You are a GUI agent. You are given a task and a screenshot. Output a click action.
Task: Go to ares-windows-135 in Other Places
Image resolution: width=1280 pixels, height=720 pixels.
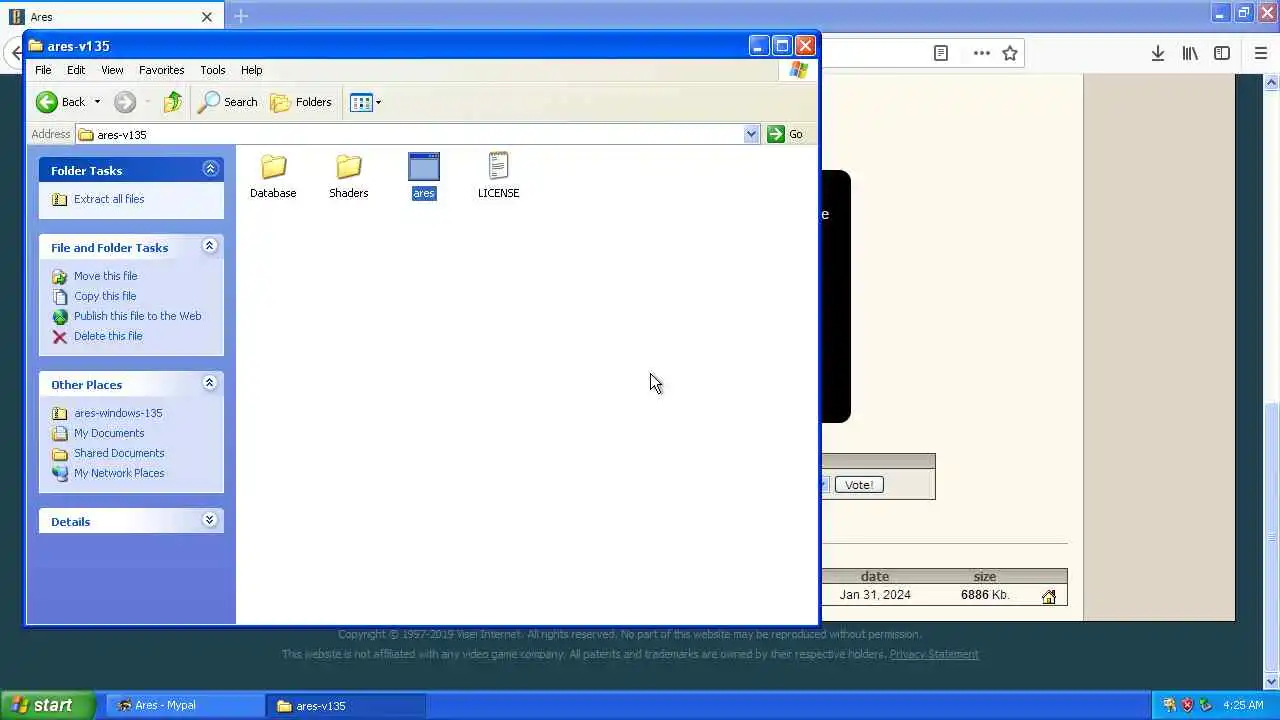(117, 413)
